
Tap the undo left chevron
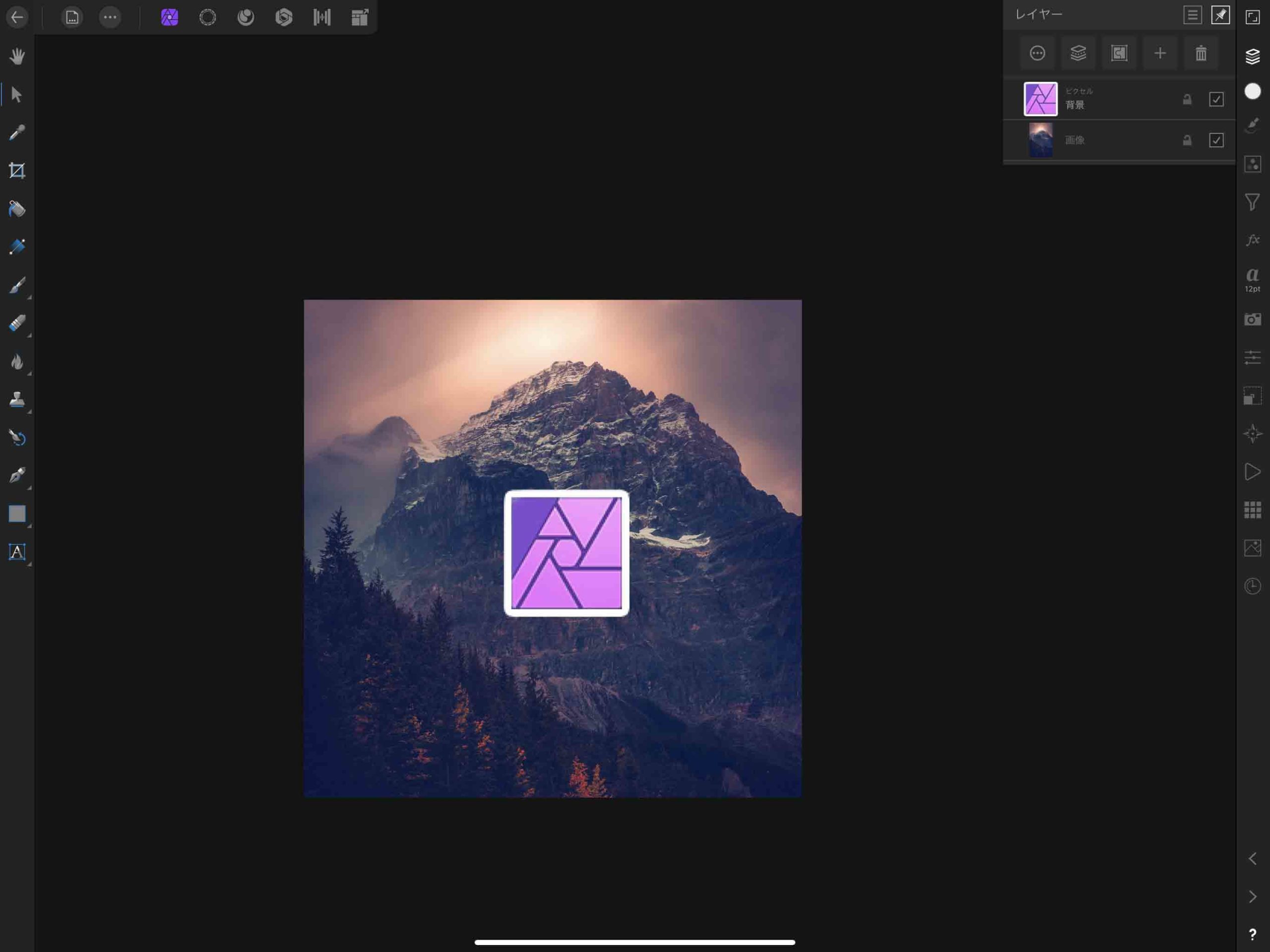(1252, 859)
